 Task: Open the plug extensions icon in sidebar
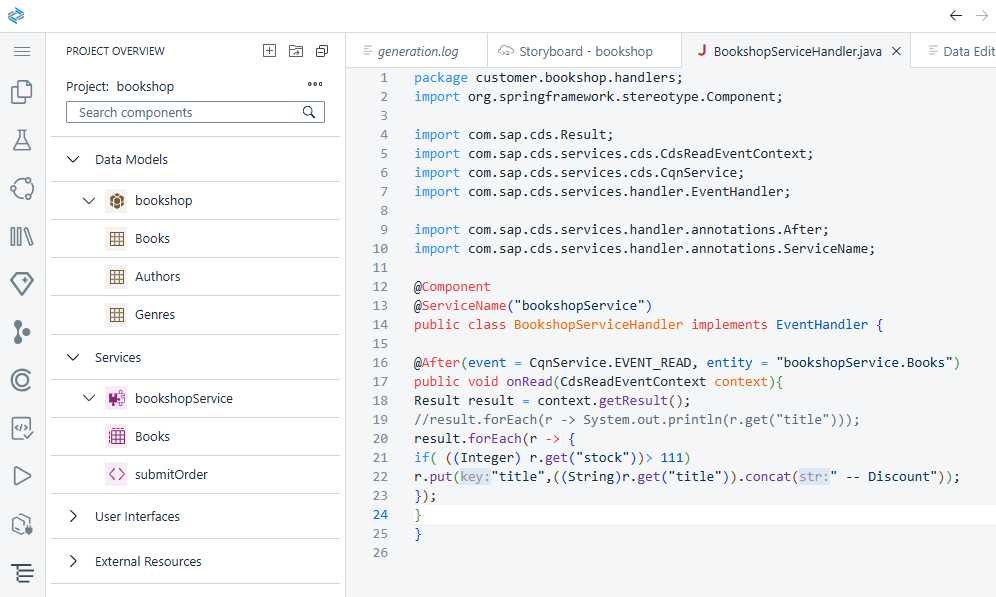pyautogui.click(x=22, y=525)
